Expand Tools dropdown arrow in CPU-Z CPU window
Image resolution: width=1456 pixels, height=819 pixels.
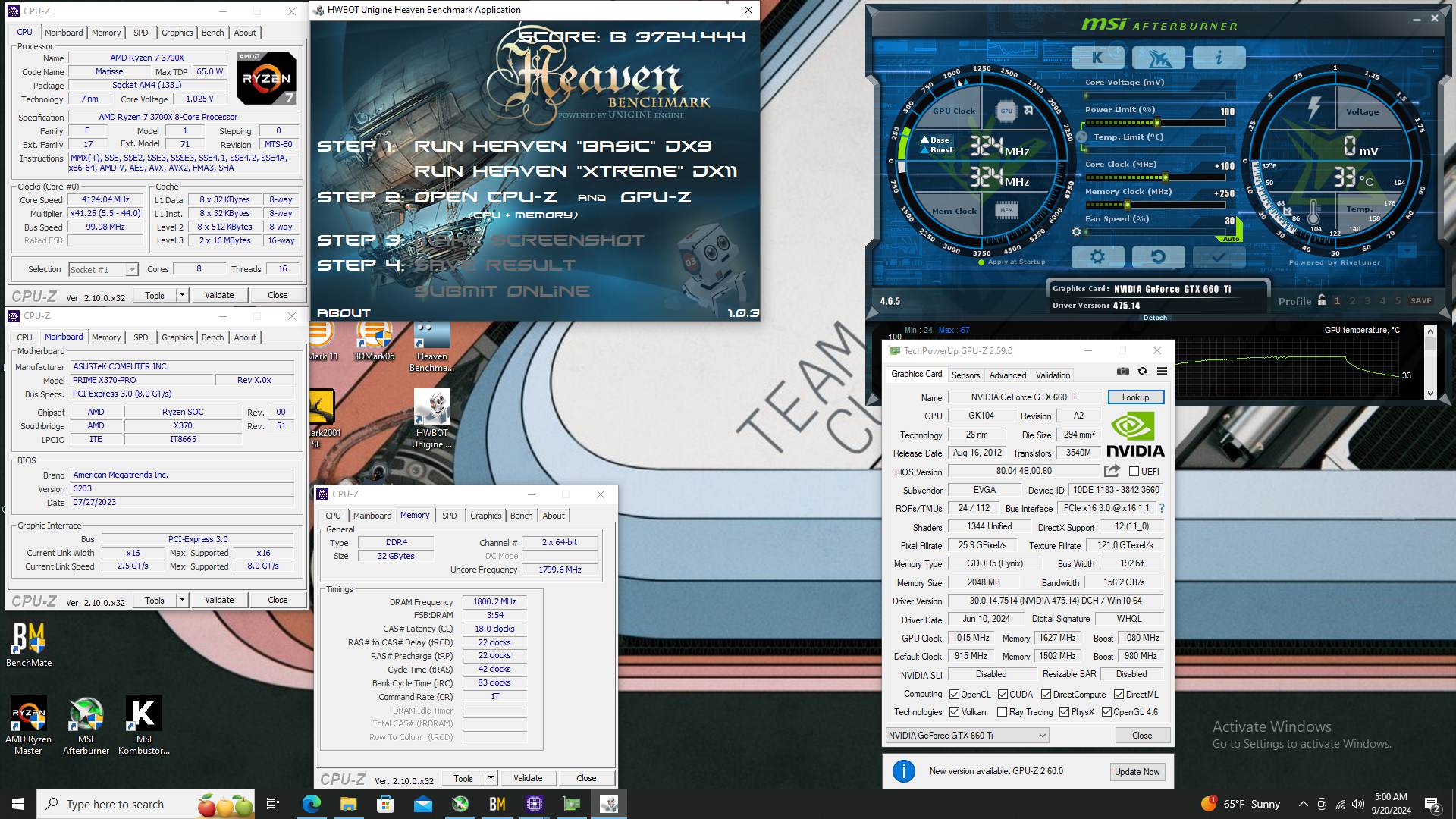tap(182, 295)
